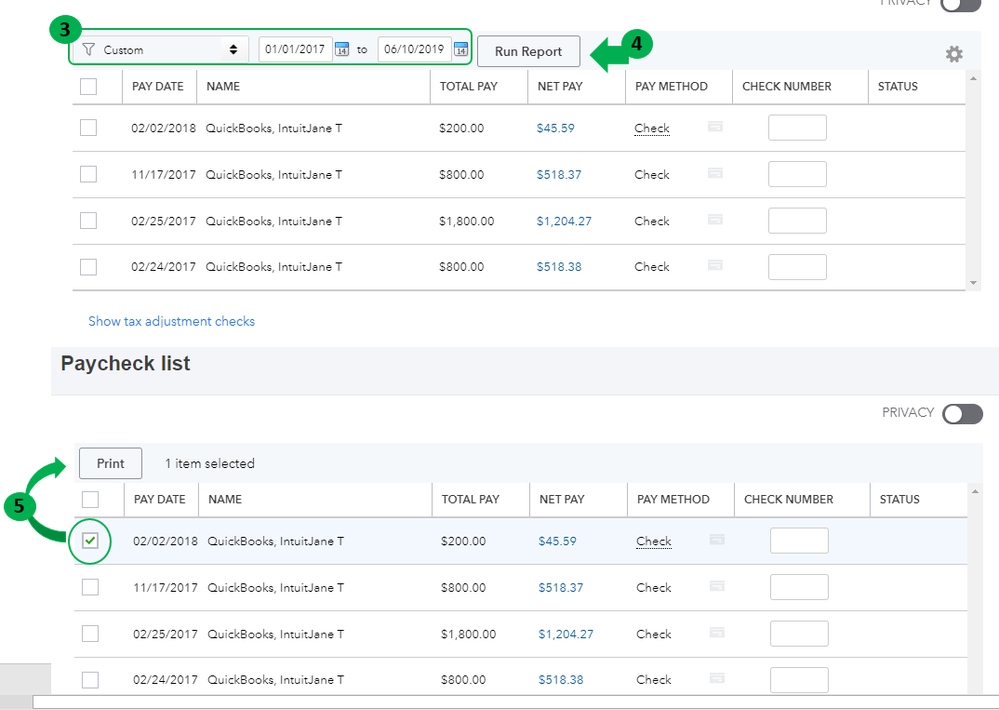Sort by the NET PAY column header in the lower table
Viewport: 999px width, 710px height.
click(x=561, y=499)
